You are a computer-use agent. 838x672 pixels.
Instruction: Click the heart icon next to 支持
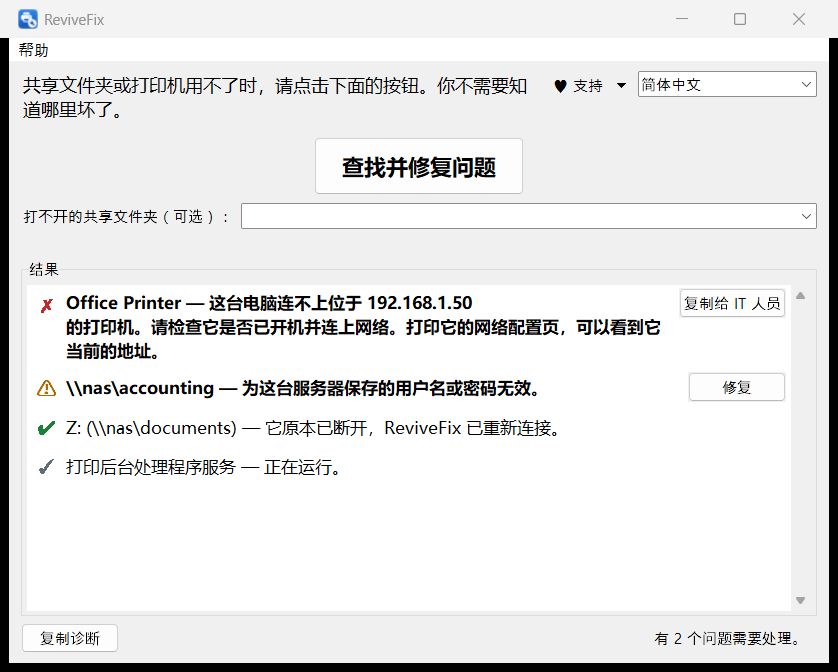click(x=560, y=86)
